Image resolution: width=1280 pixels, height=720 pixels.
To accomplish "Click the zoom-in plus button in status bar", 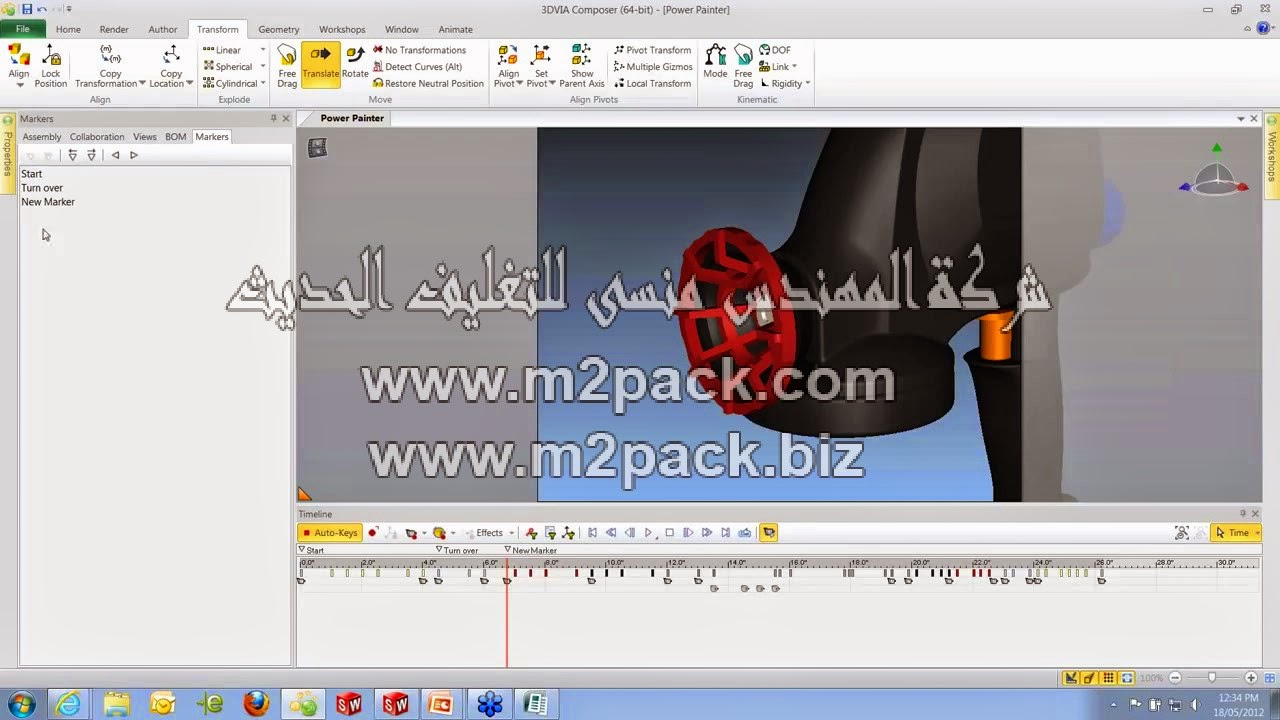I will coord(1251,678).
